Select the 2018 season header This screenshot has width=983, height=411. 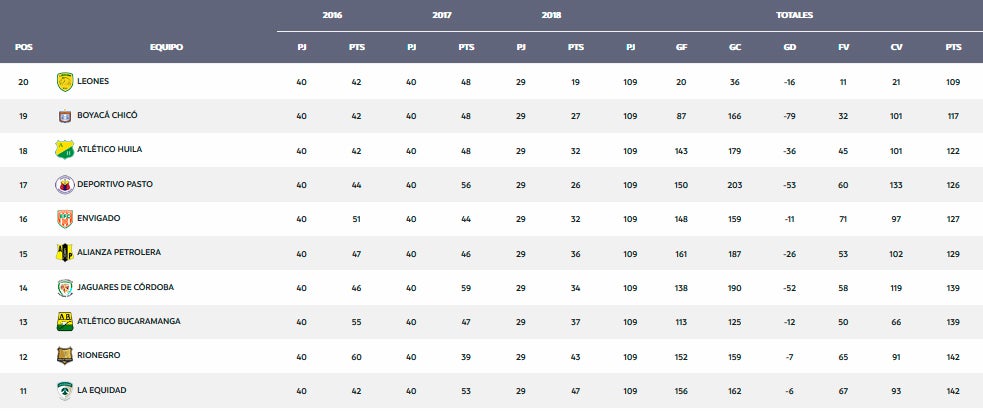click(x=551, y=16)
